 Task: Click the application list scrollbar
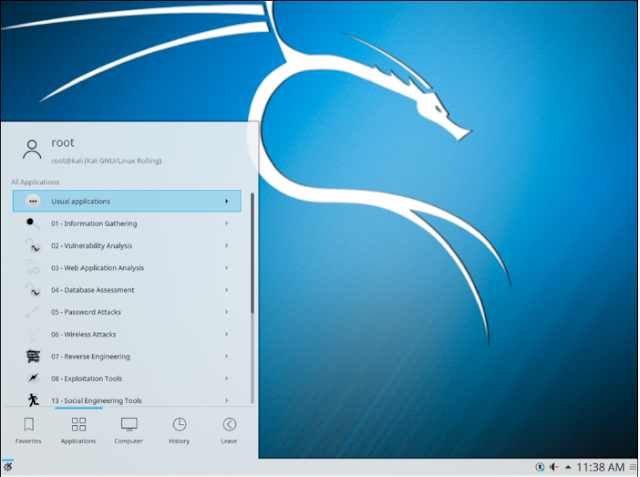tap(253, 253)
